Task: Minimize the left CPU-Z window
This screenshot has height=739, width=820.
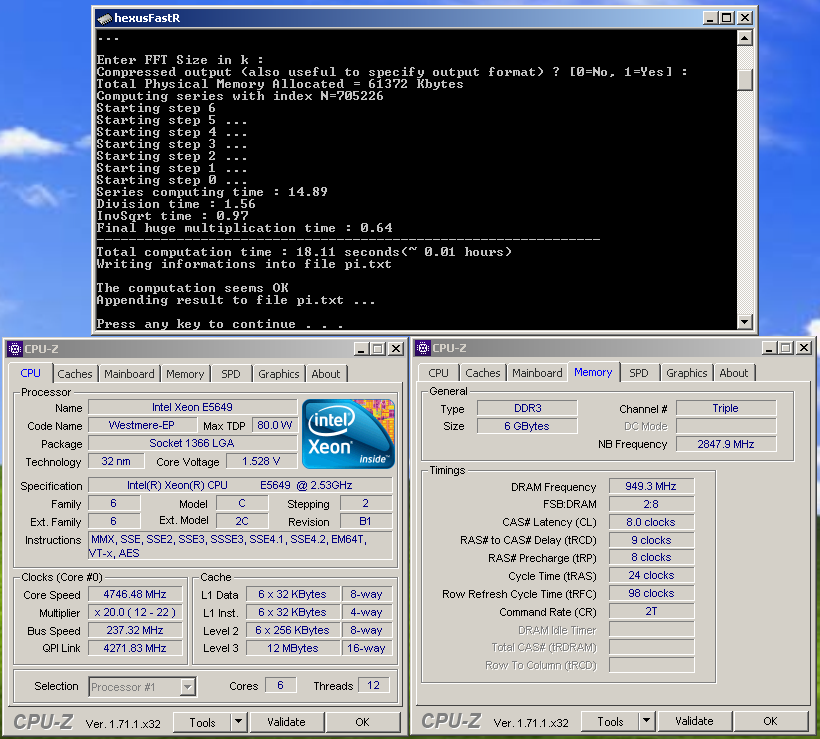Action: pyautogui.click(x=360, y=349)
